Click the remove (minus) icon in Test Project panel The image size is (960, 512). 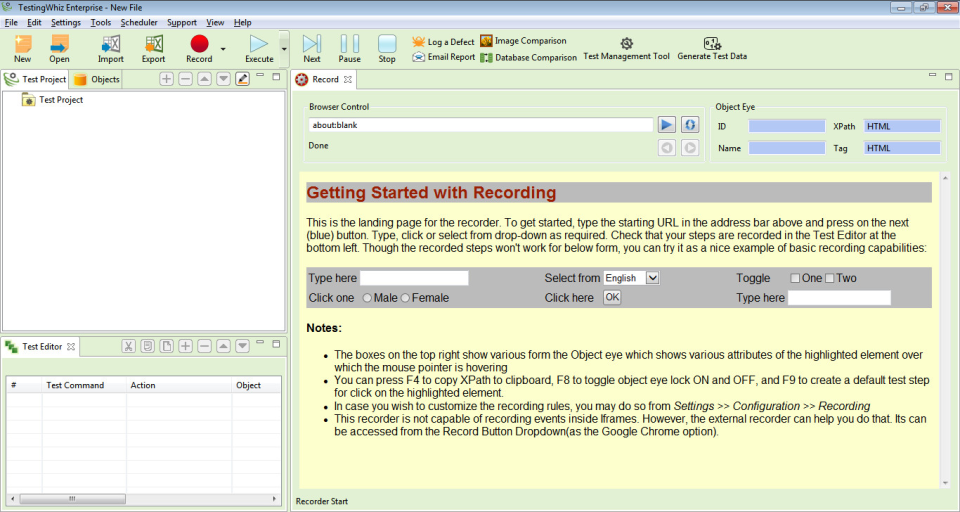(186, 79)
